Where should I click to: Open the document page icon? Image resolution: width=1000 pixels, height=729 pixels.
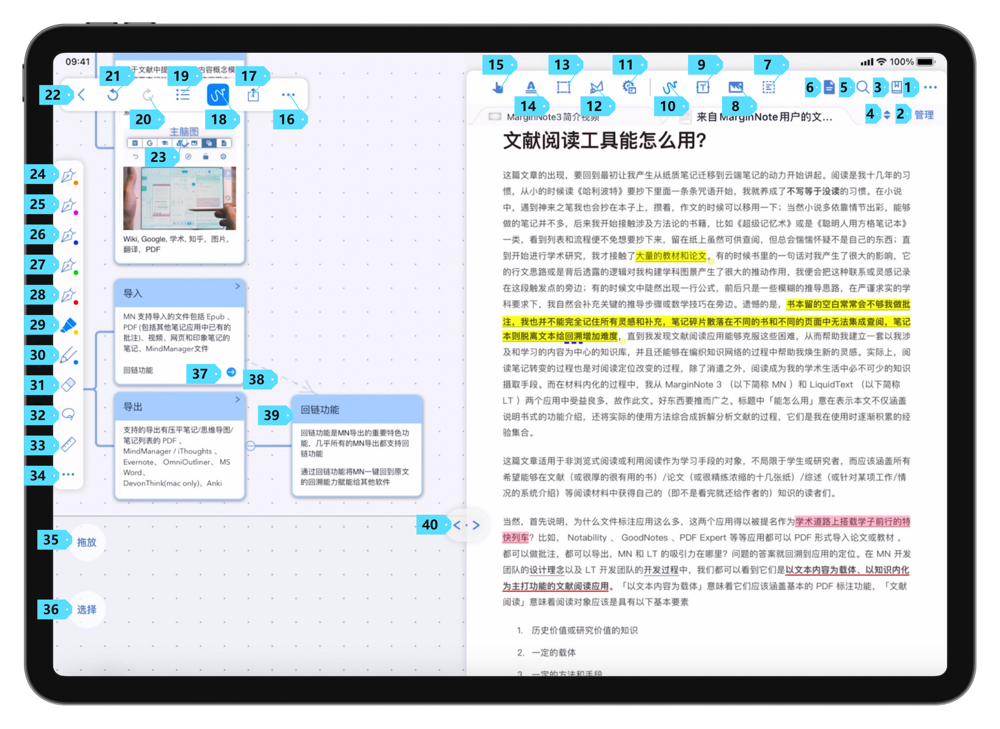pyautogui.click(x=829, y=87)
